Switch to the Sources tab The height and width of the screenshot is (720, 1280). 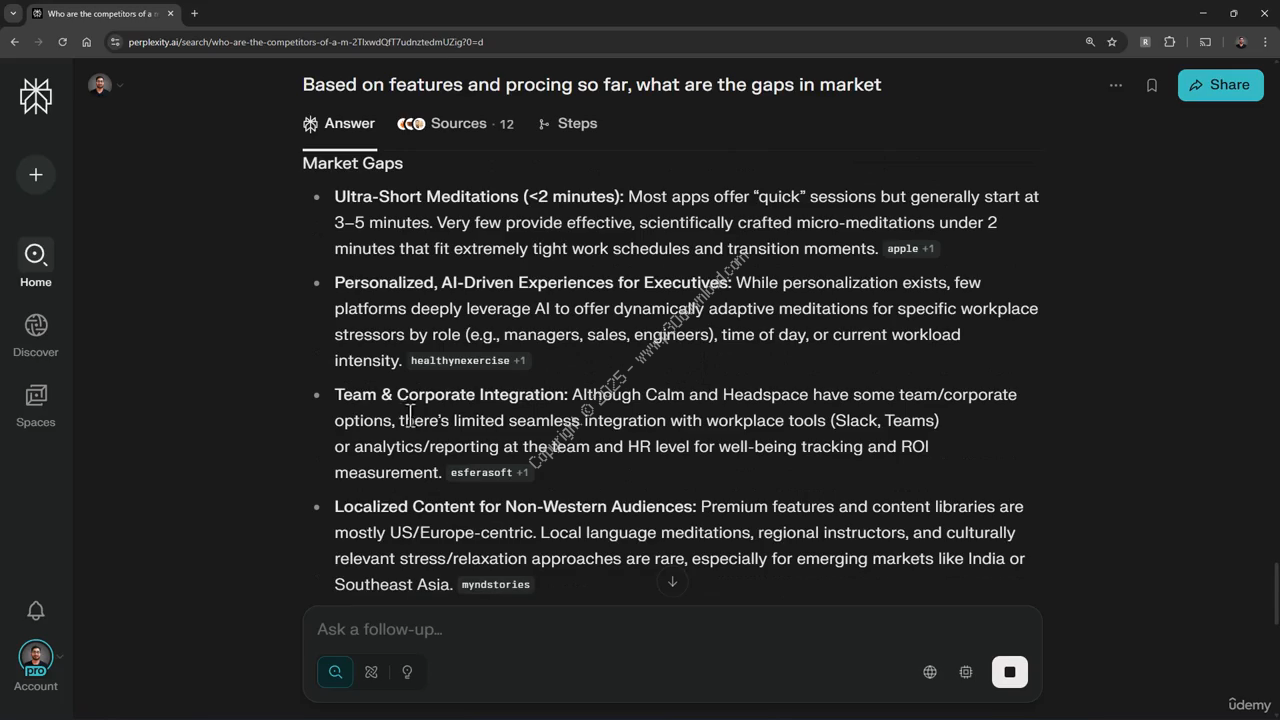click(x=456, y=124)
